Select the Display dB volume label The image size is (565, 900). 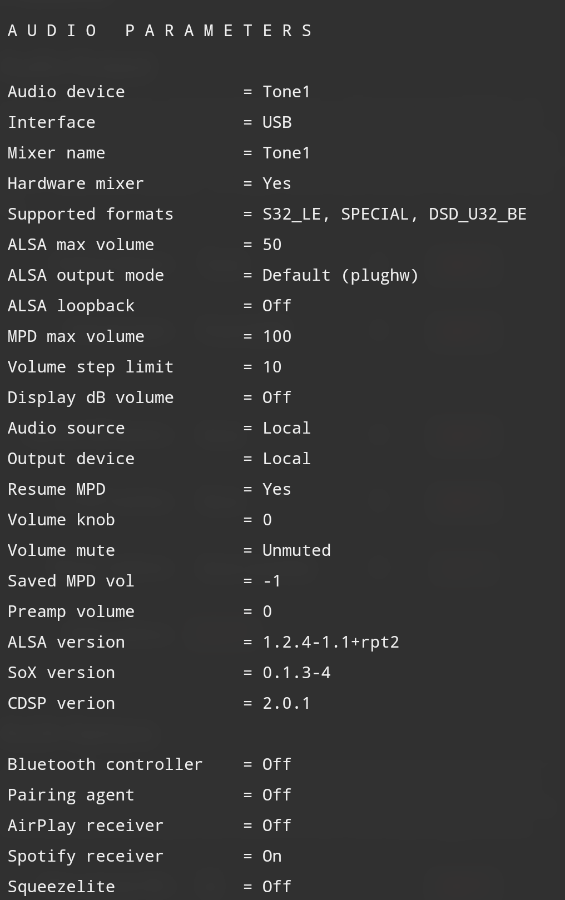point(91,397)
